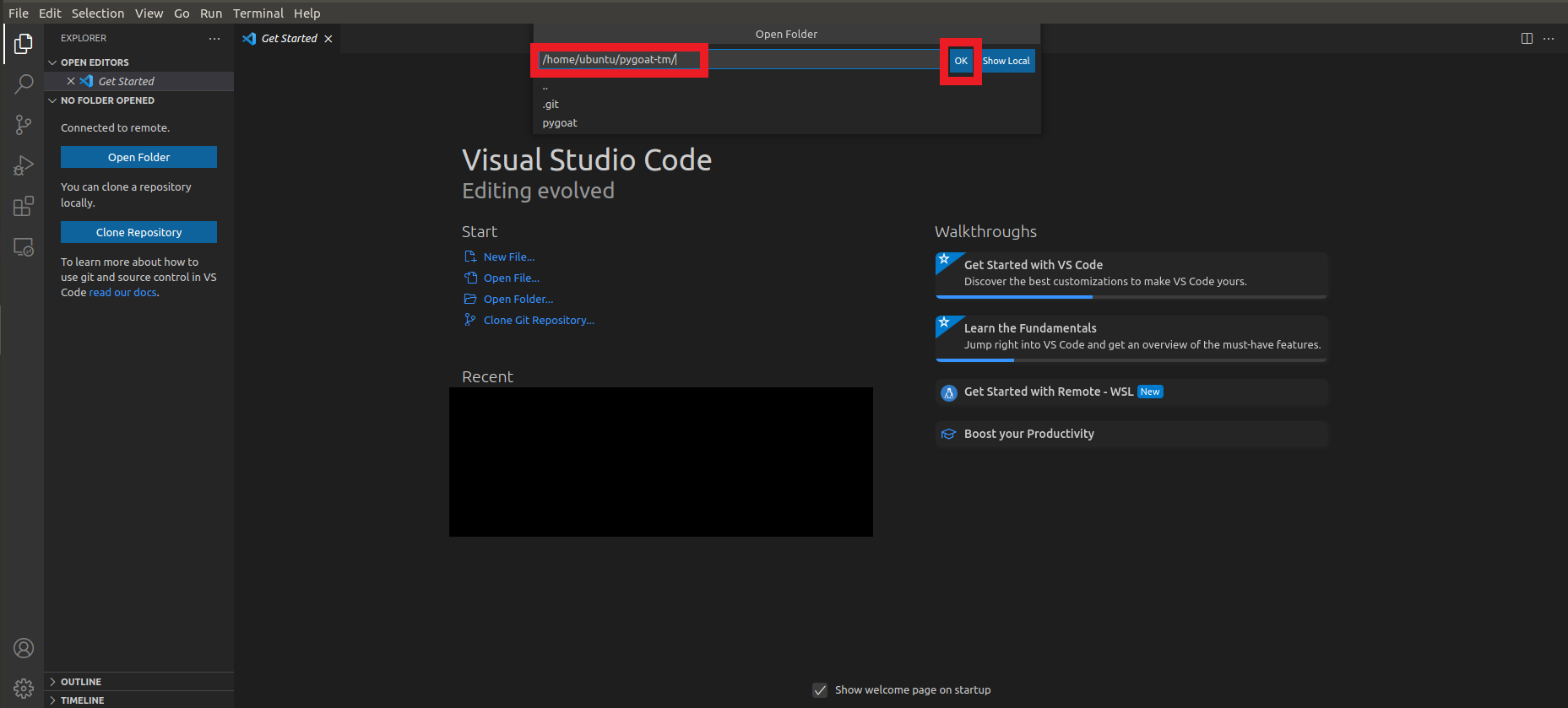
Task: Open the Remote Explorer view icon
Action: click(24, 247)
